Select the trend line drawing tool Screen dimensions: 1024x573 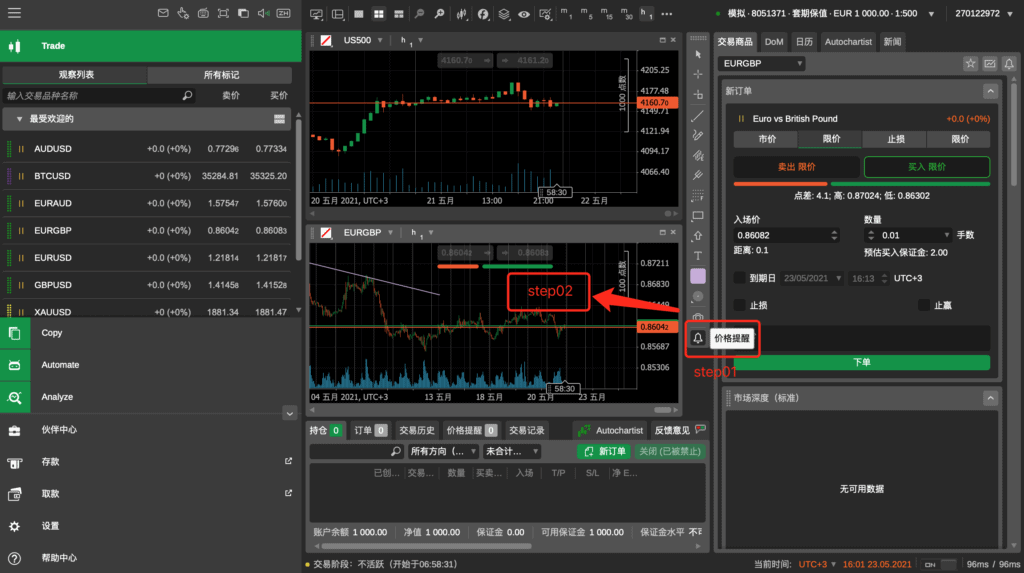click(698, 116)
